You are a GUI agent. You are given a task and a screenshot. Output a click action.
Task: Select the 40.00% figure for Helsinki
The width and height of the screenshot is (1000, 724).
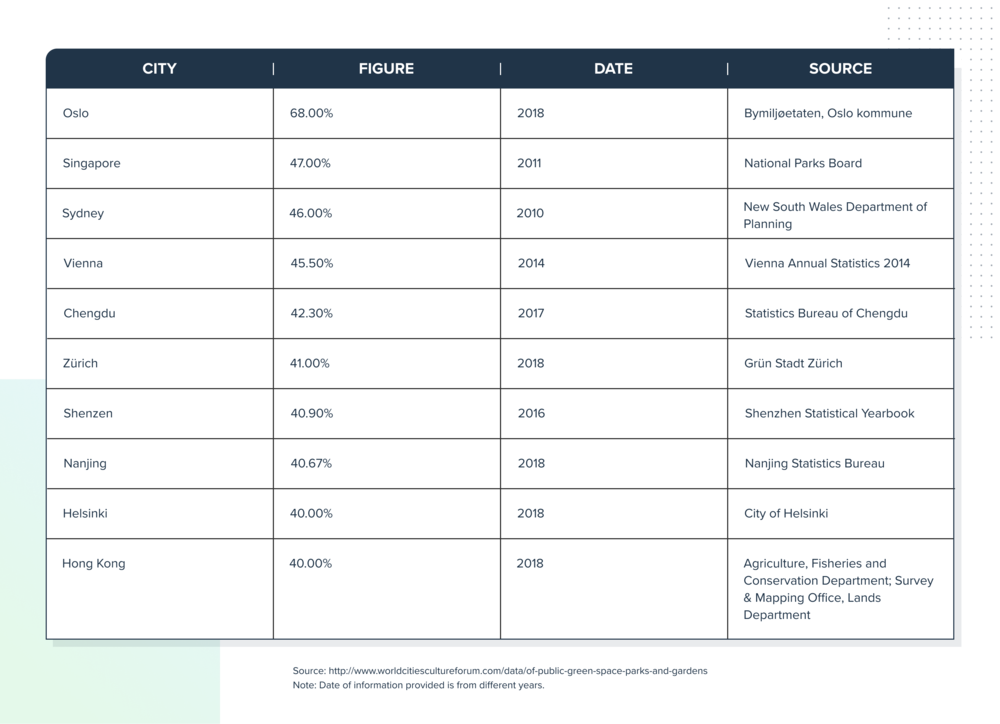[x=311, y=513]
